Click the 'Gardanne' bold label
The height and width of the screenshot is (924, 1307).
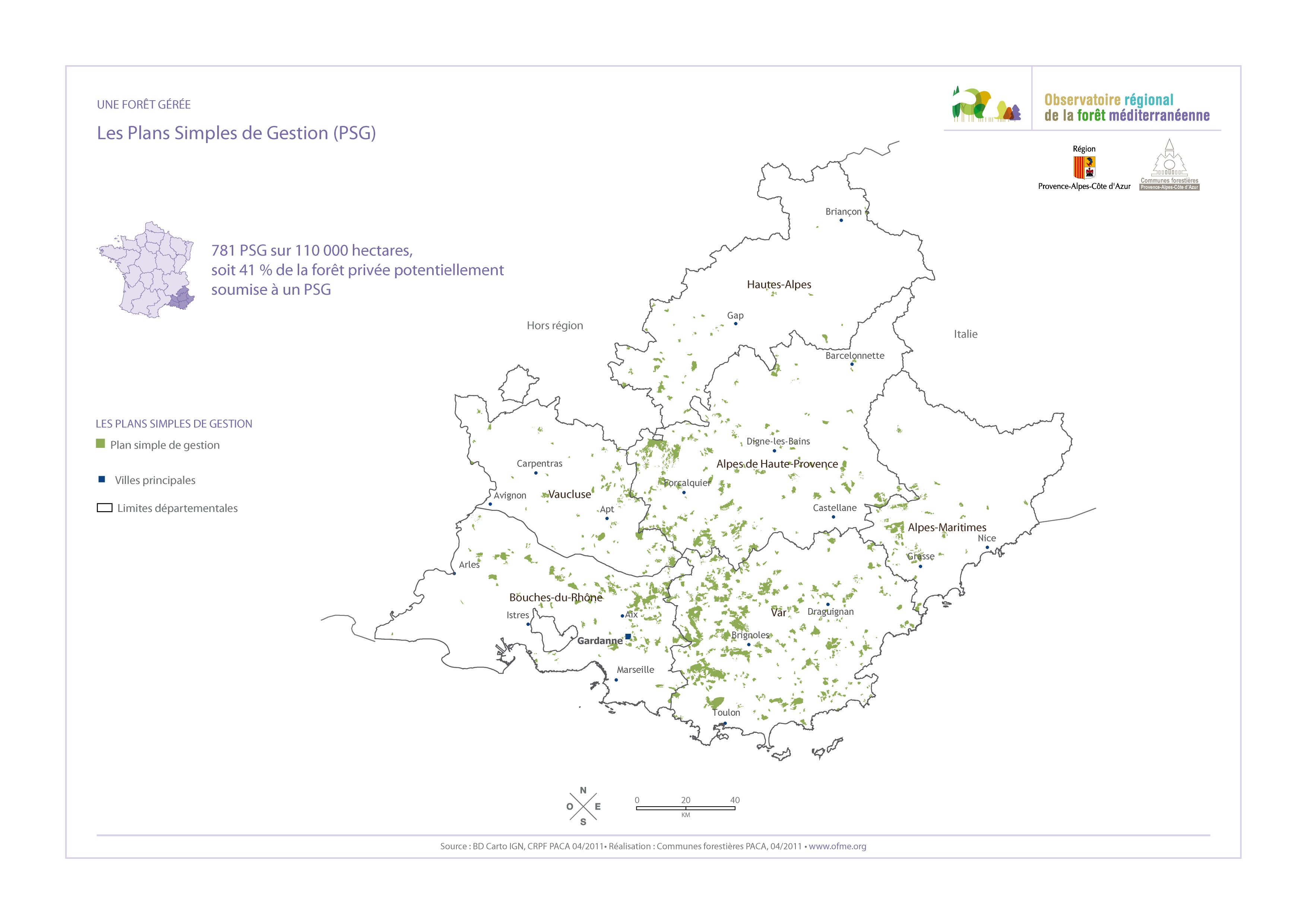point(600,641)
